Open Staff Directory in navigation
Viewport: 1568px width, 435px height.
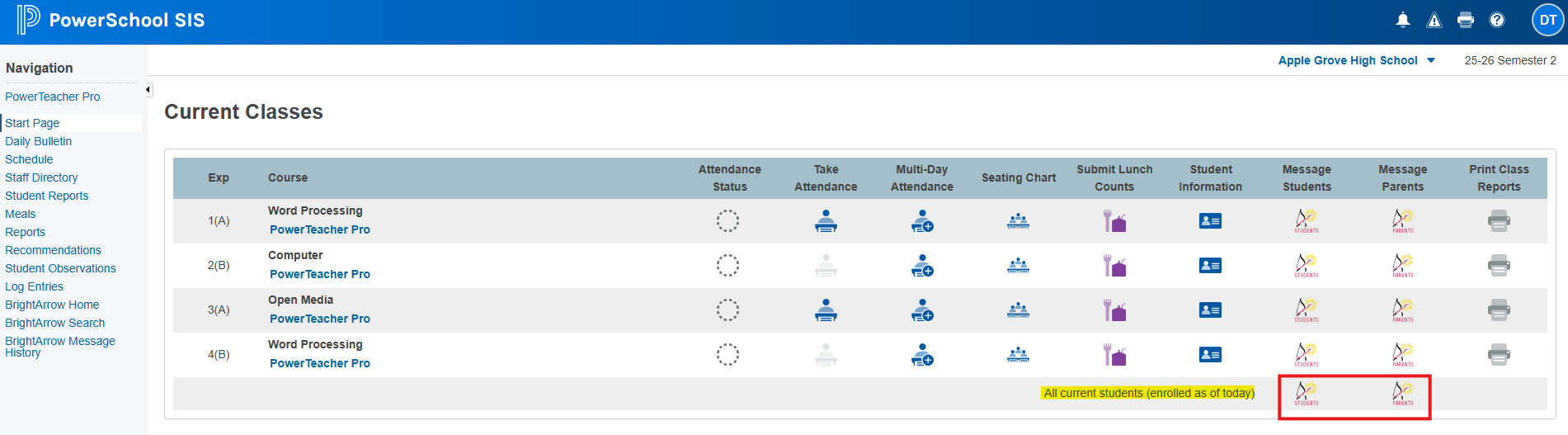coord(41,177)
